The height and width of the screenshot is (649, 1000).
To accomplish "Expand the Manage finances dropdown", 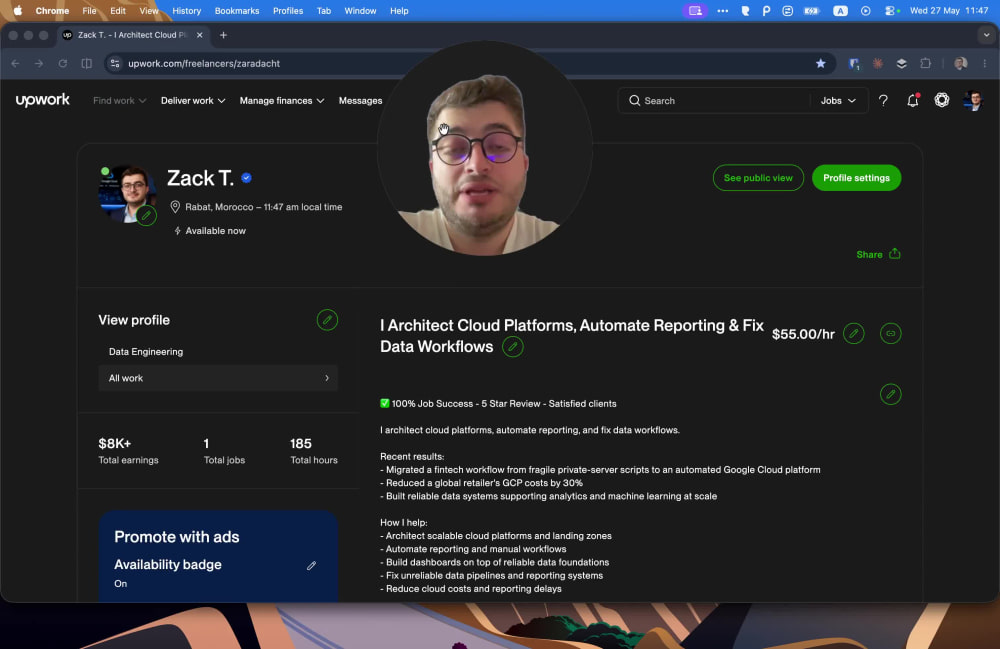I will click(x=282, y=100).
